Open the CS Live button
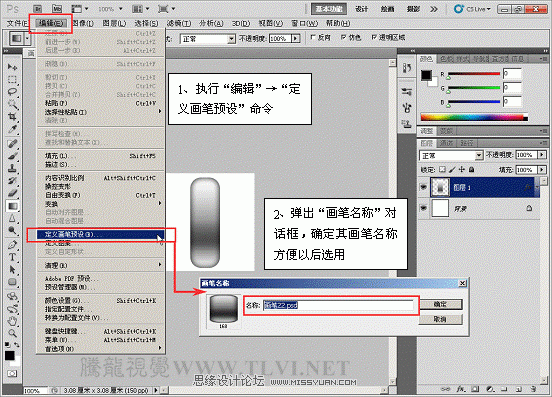Image resolution: width=552 pixels, height=397 pixels. 472,9
